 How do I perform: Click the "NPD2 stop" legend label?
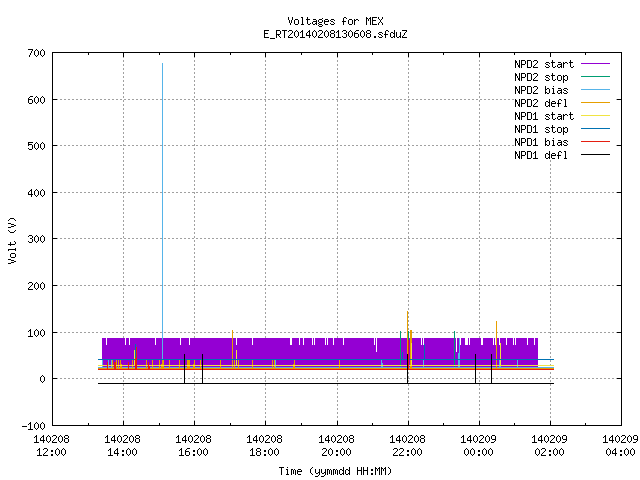pyautogui.click(x=541, y=77)
